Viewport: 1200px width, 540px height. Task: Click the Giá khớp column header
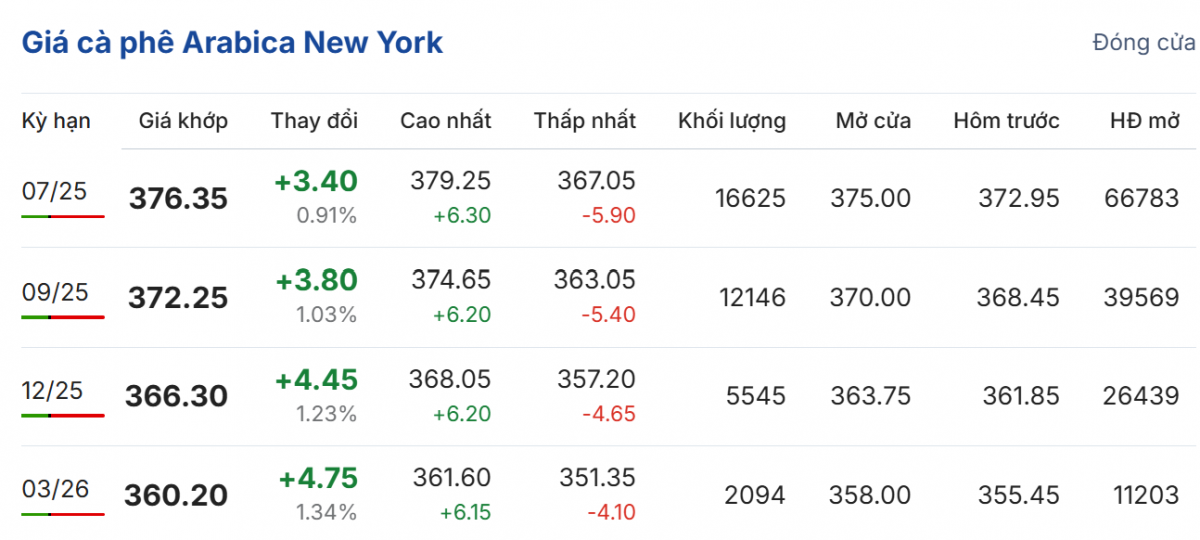click(x=183, y=121)
